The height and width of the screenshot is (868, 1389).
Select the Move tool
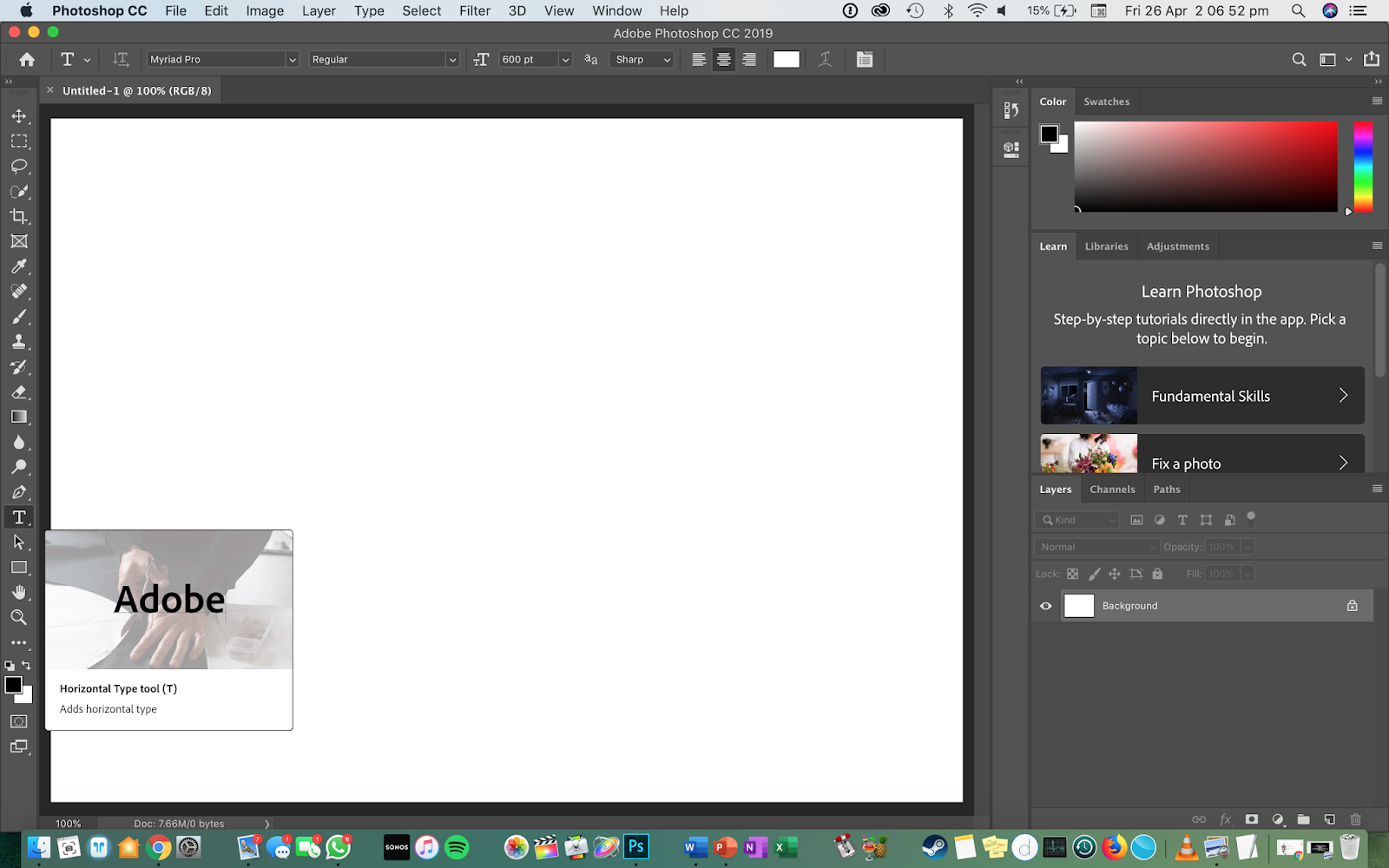[x=18, y=115]
